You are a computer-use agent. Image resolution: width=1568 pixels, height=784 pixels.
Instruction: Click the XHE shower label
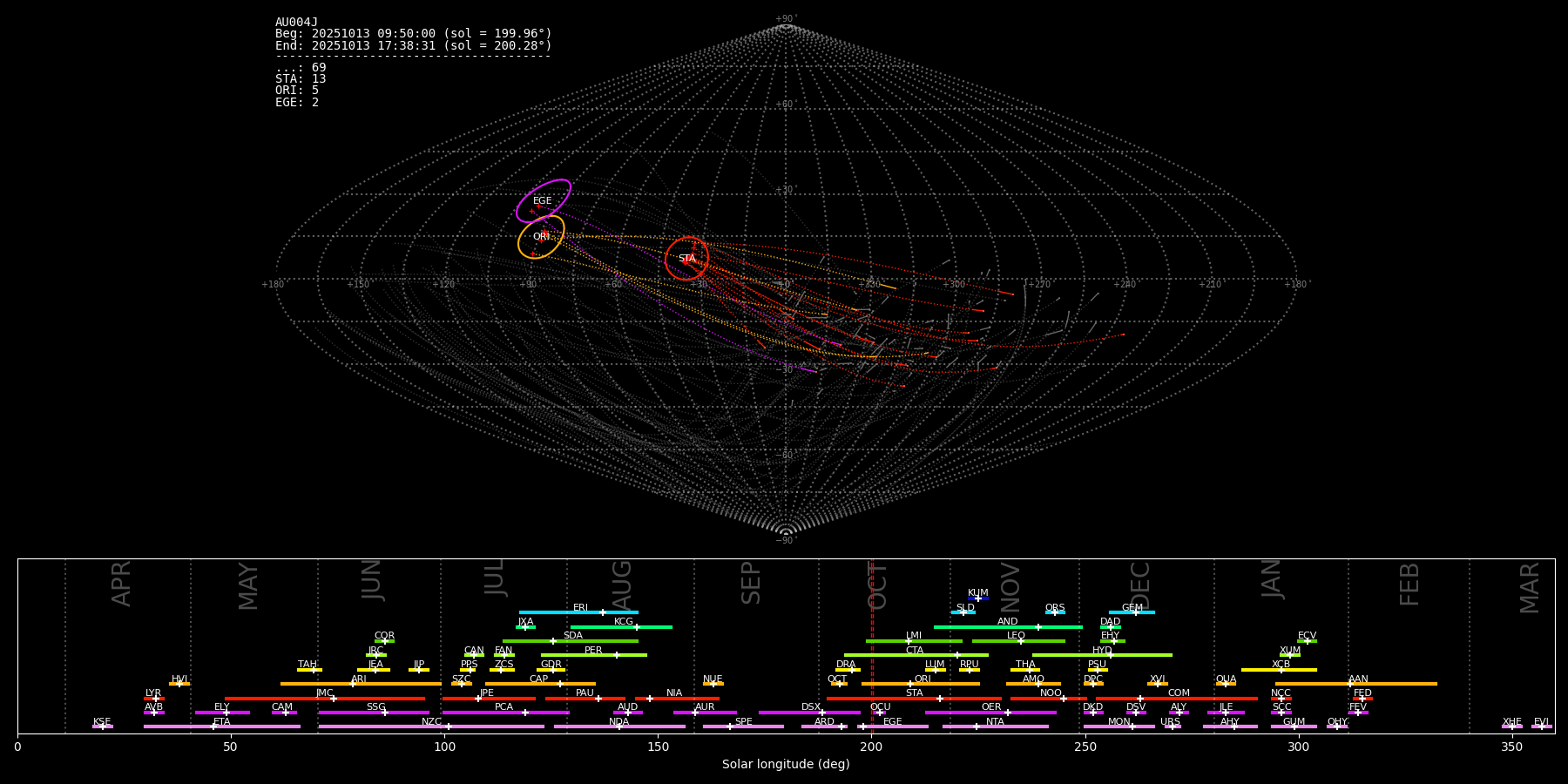tap(1511, 722)
